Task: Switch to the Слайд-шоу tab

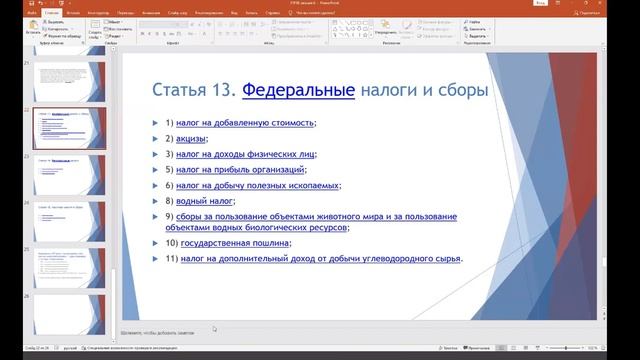Action: [x=178, y=13]
